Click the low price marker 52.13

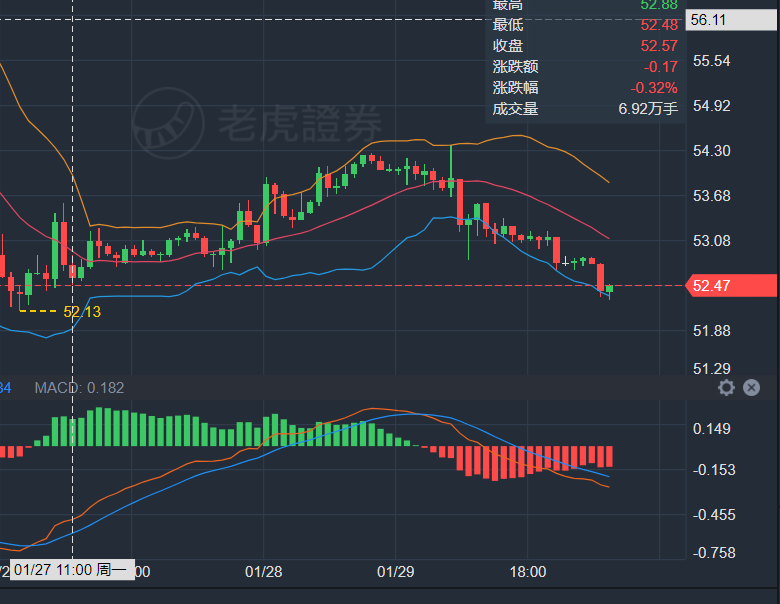[x=82, y=312]
